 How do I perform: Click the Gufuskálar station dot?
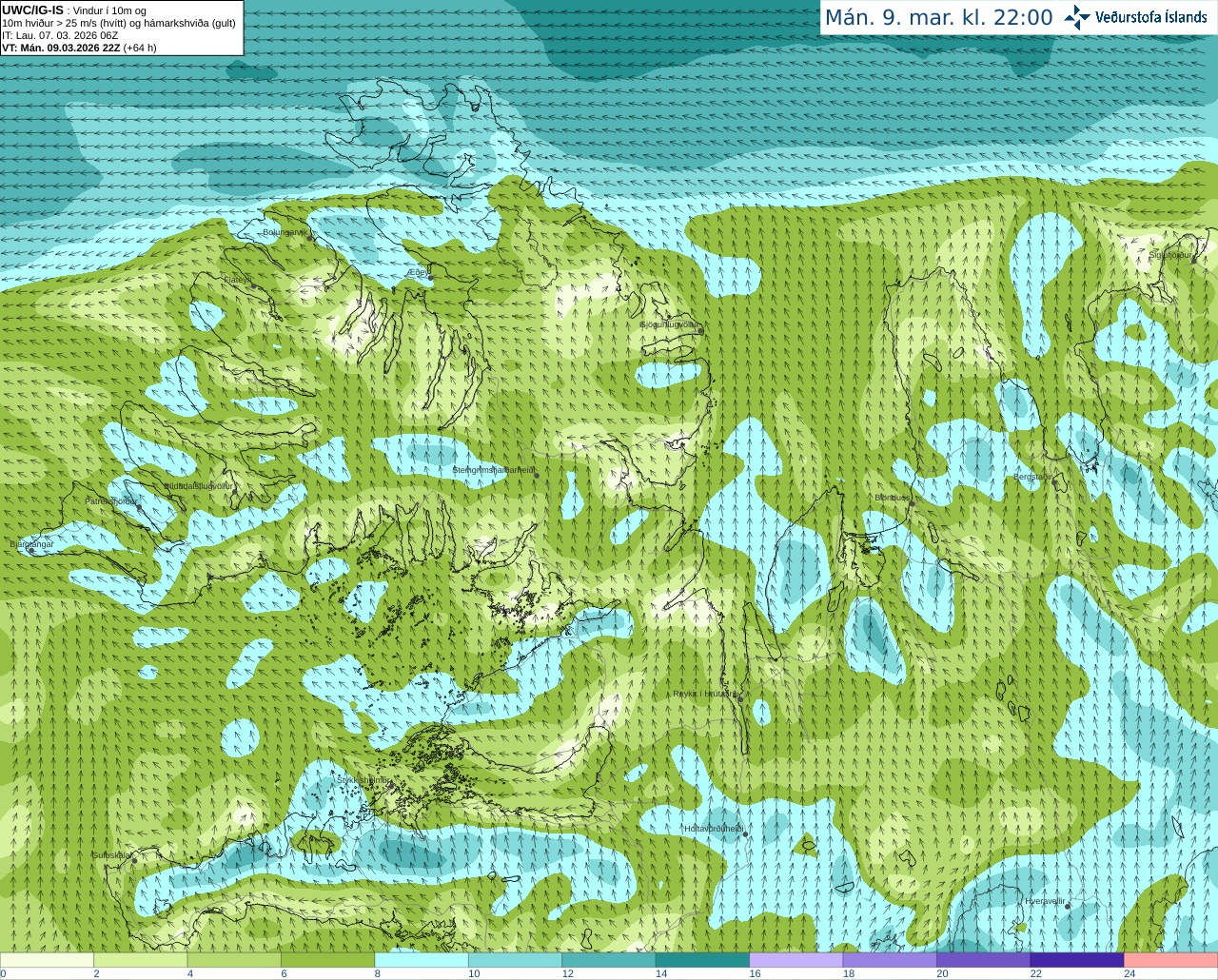pos(134,860)
